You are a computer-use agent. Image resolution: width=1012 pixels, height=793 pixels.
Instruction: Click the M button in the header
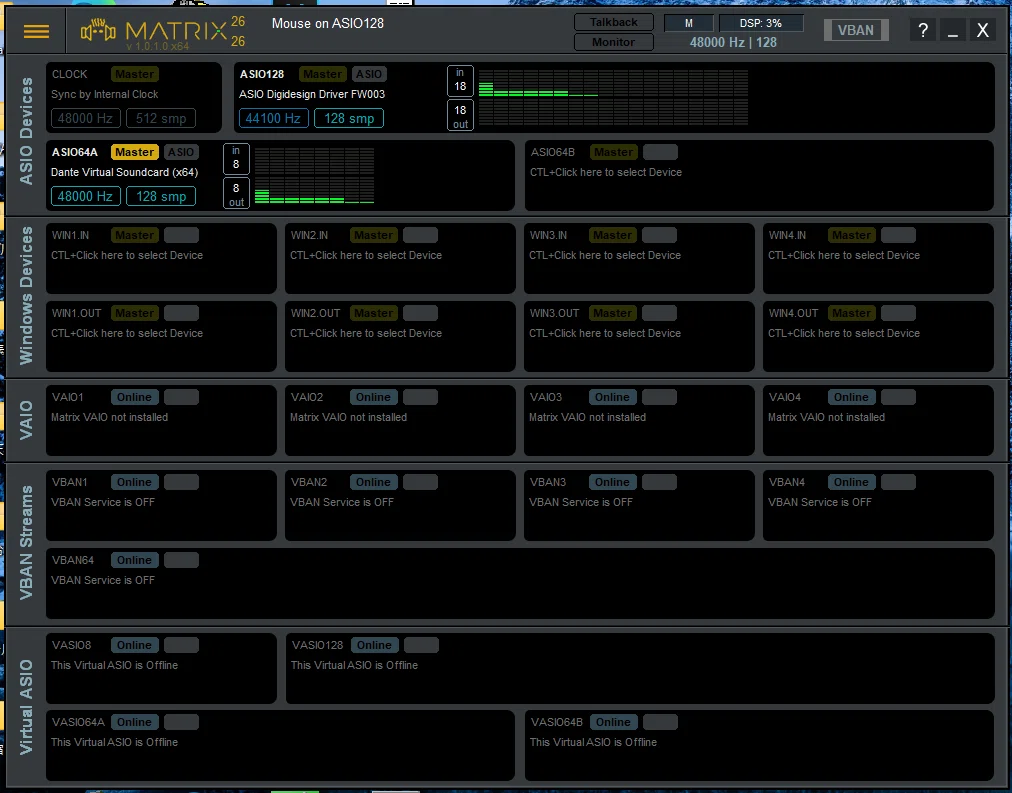coord(689,23)
